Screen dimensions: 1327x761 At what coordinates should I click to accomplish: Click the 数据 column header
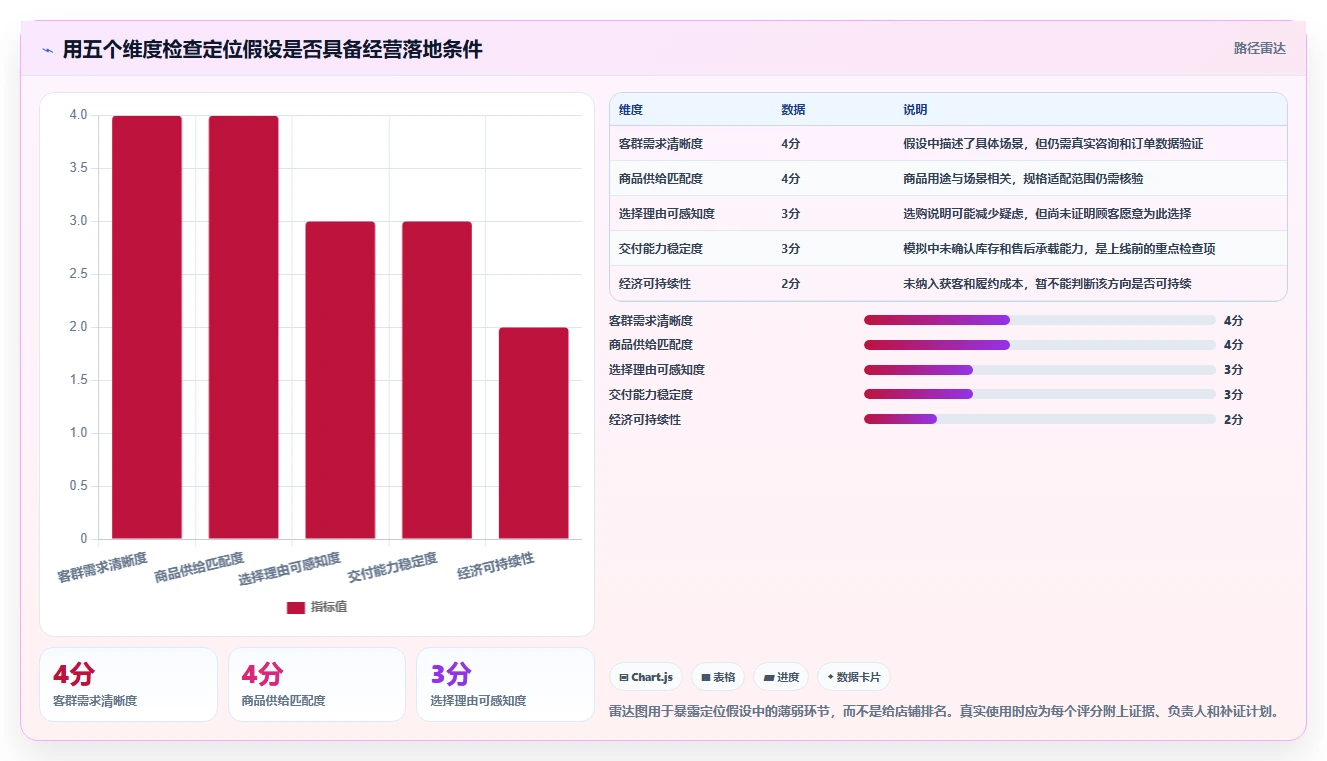[x=793, y=110]
